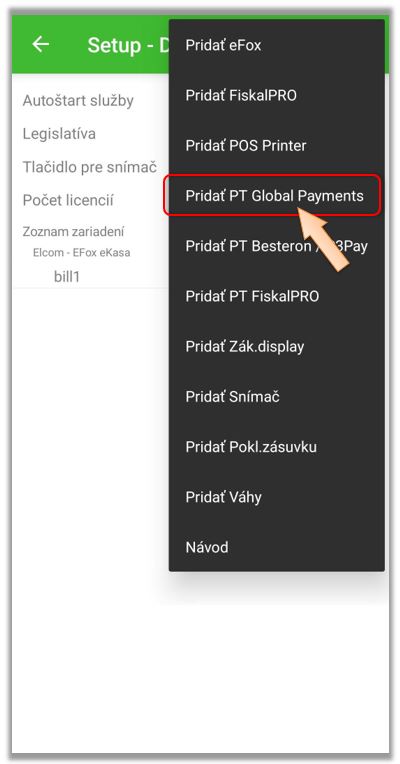Select Pridať PT Besteron A3Pay entry
Screen dimensions: 400x764
click(277, 246)
